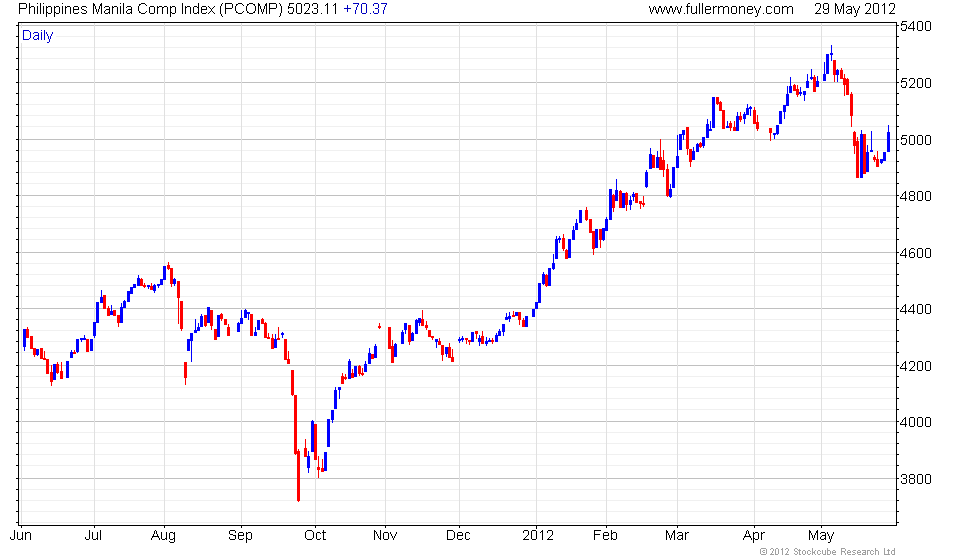Open the www.fullermoney.com link
Viewport: 980px width, 560px height.
tap(721, 9)
